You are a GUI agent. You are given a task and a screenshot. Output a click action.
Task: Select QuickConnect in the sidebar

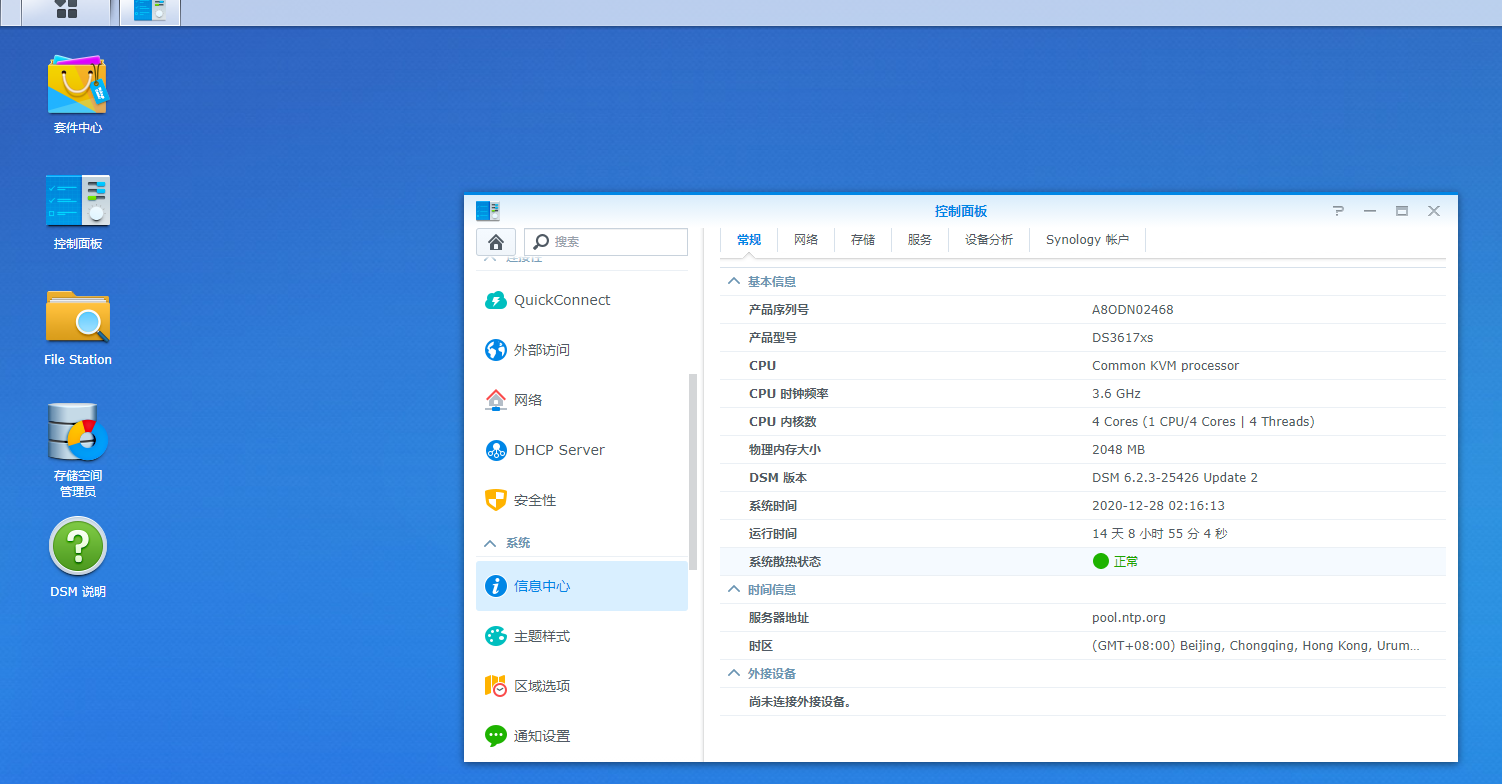click(x=582, y=300)
